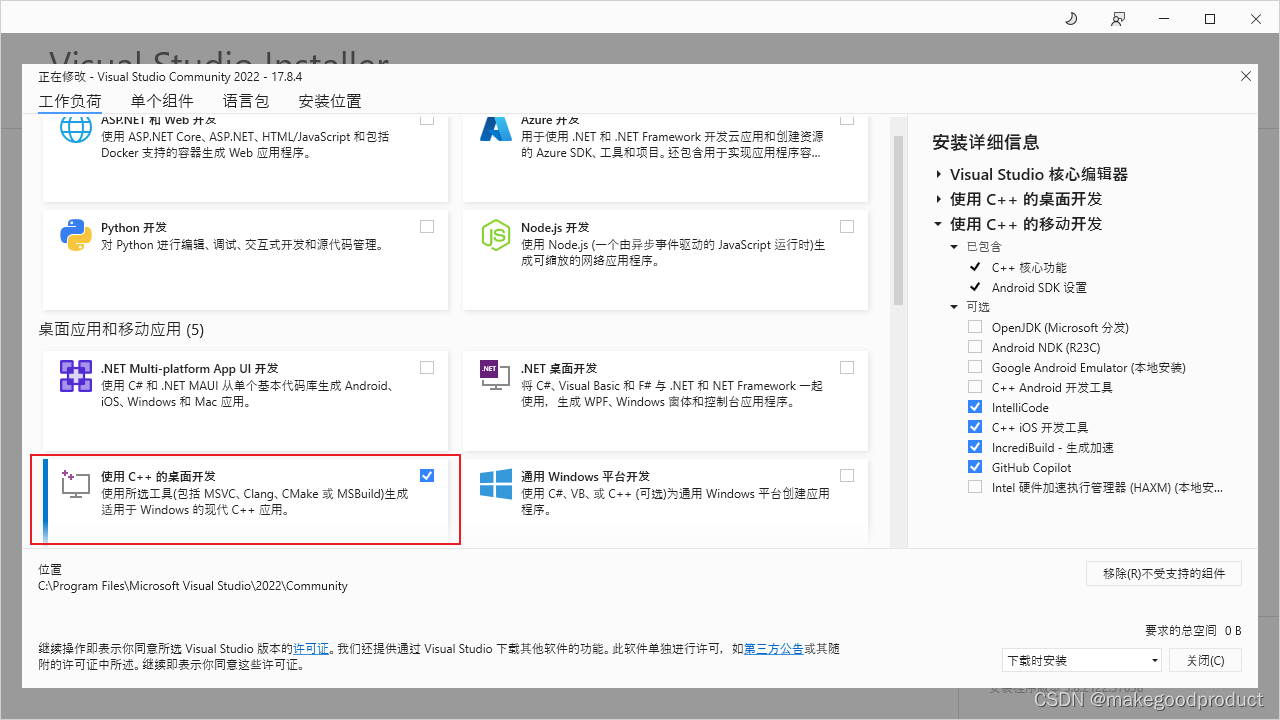Viewport: 1280px width, 720px height.
Task: Click the workloads list vertical scrollbar
Action: coord(898,220)
